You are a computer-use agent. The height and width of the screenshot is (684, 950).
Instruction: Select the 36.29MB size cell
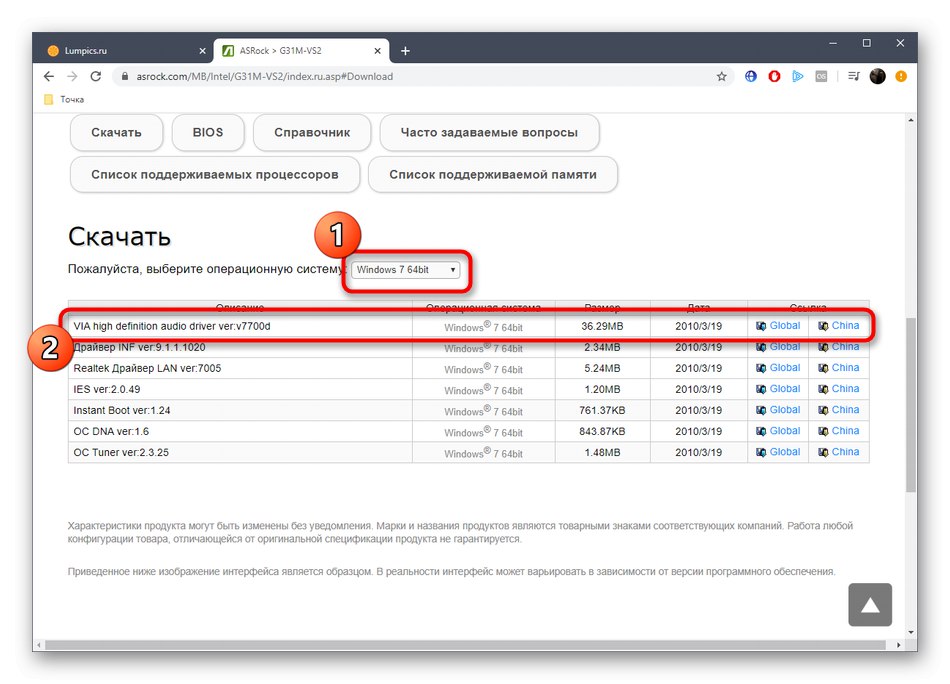[602, 326]
